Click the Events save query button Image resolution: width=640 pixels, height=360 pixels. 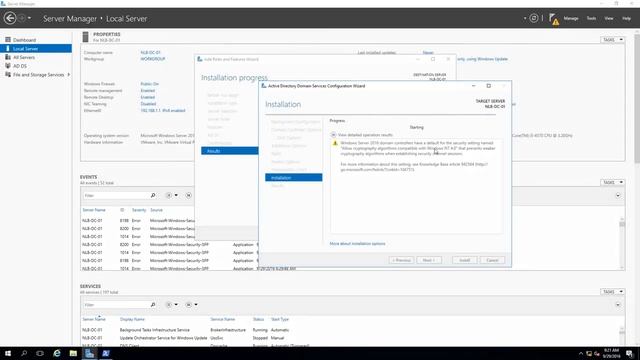pyautogui.click(x=189, y=196)
